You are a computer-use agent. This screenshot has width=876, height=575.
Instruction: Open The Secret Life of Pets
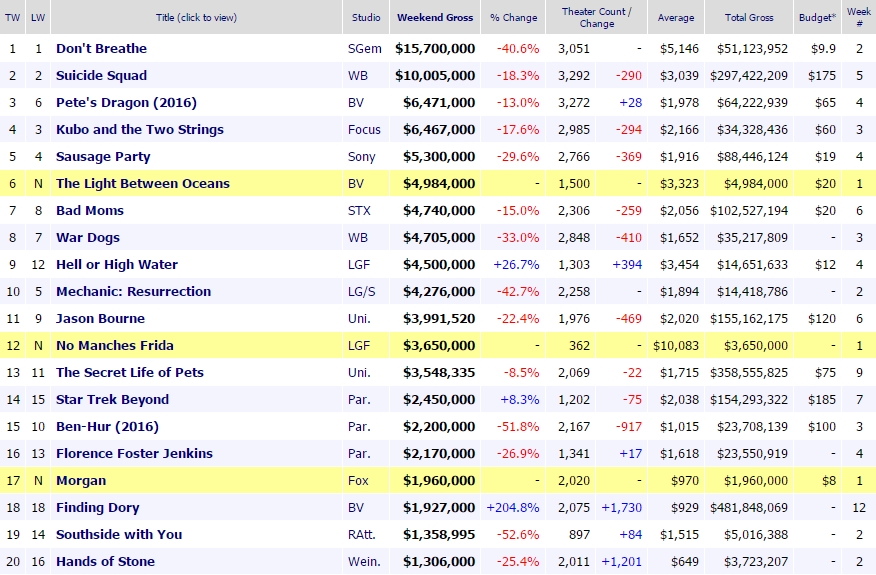click(x=130, y=373)
